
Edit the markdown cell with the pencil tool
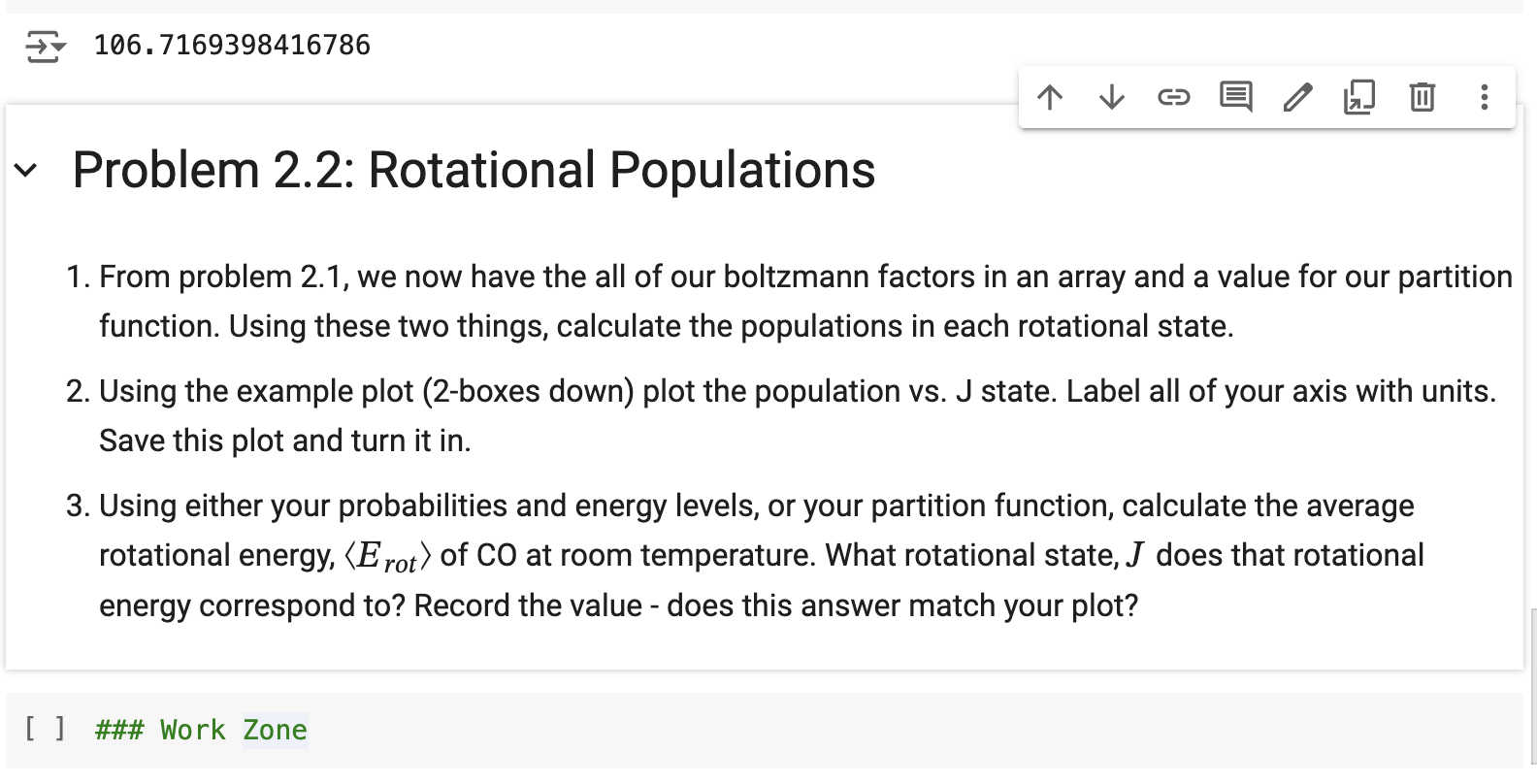click(1297, 97)
